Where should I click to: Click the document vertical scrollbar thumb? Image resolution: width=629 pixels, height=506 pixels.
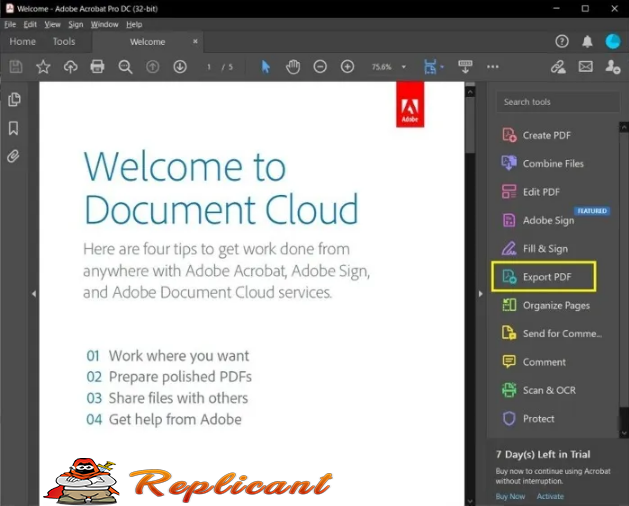tap(470, 125)
